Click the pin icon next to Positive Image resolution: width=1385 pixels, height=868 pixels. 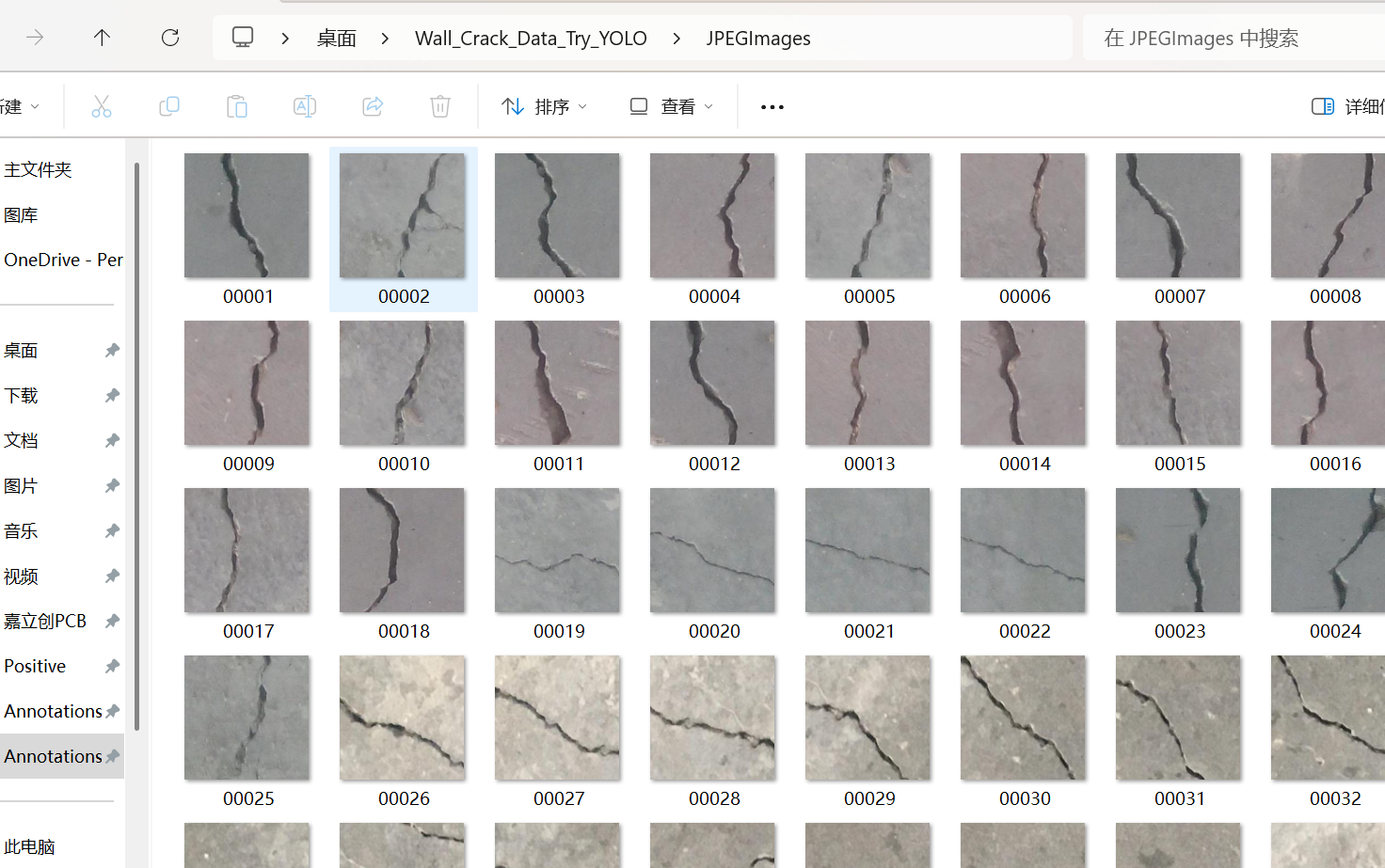point(112,666)
